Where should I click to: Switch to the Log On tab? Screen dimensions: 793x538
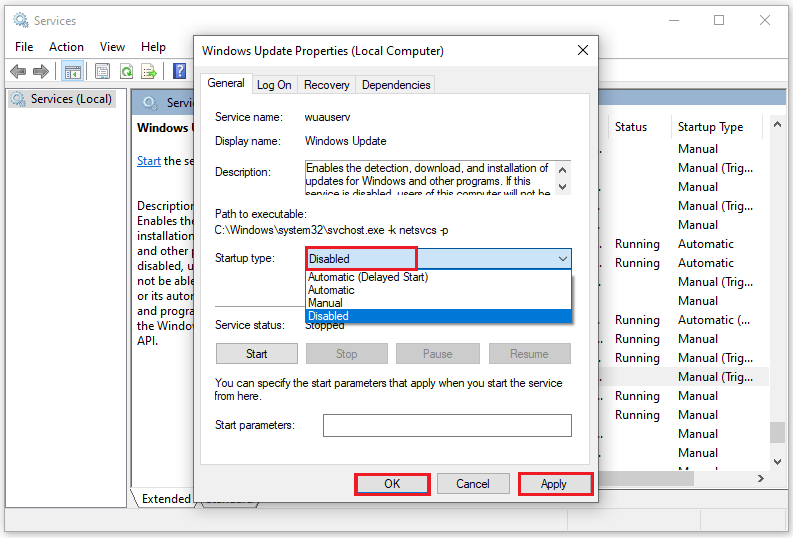coord(274,85)
